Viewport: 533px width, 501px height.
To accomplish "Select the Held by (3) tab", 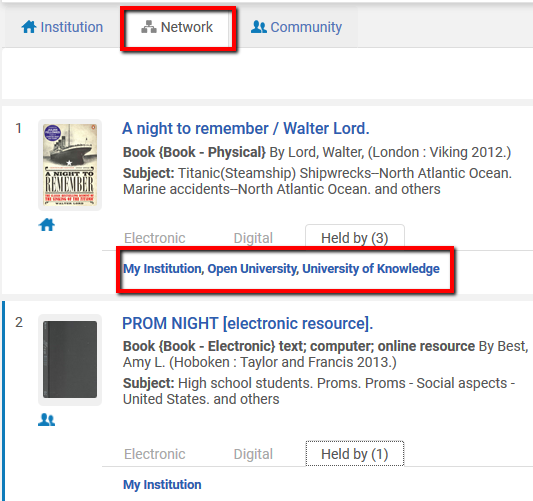I will pyautogui.click(x=355, y=238).
